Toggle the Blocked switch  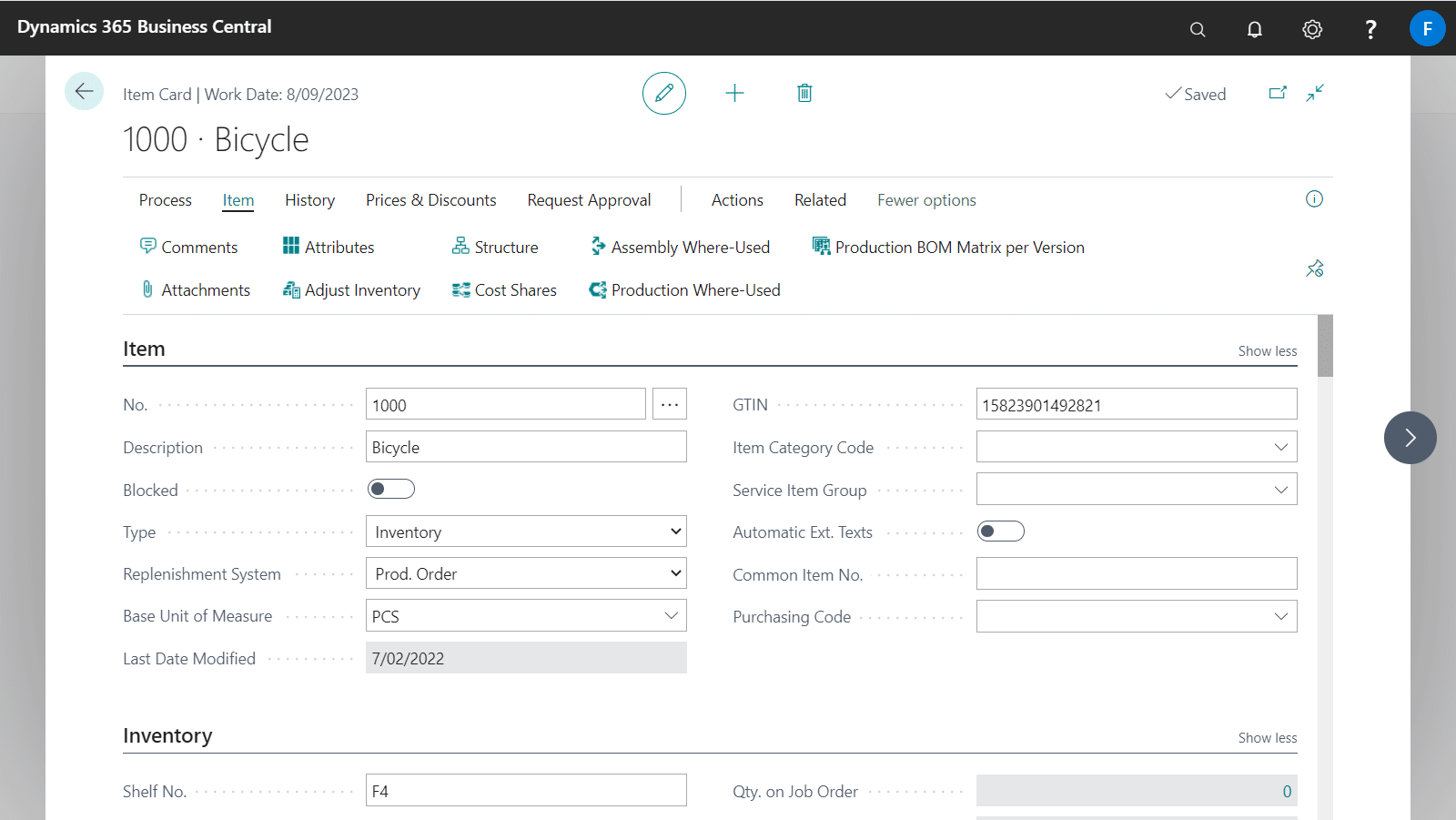[x=391, y=489]
